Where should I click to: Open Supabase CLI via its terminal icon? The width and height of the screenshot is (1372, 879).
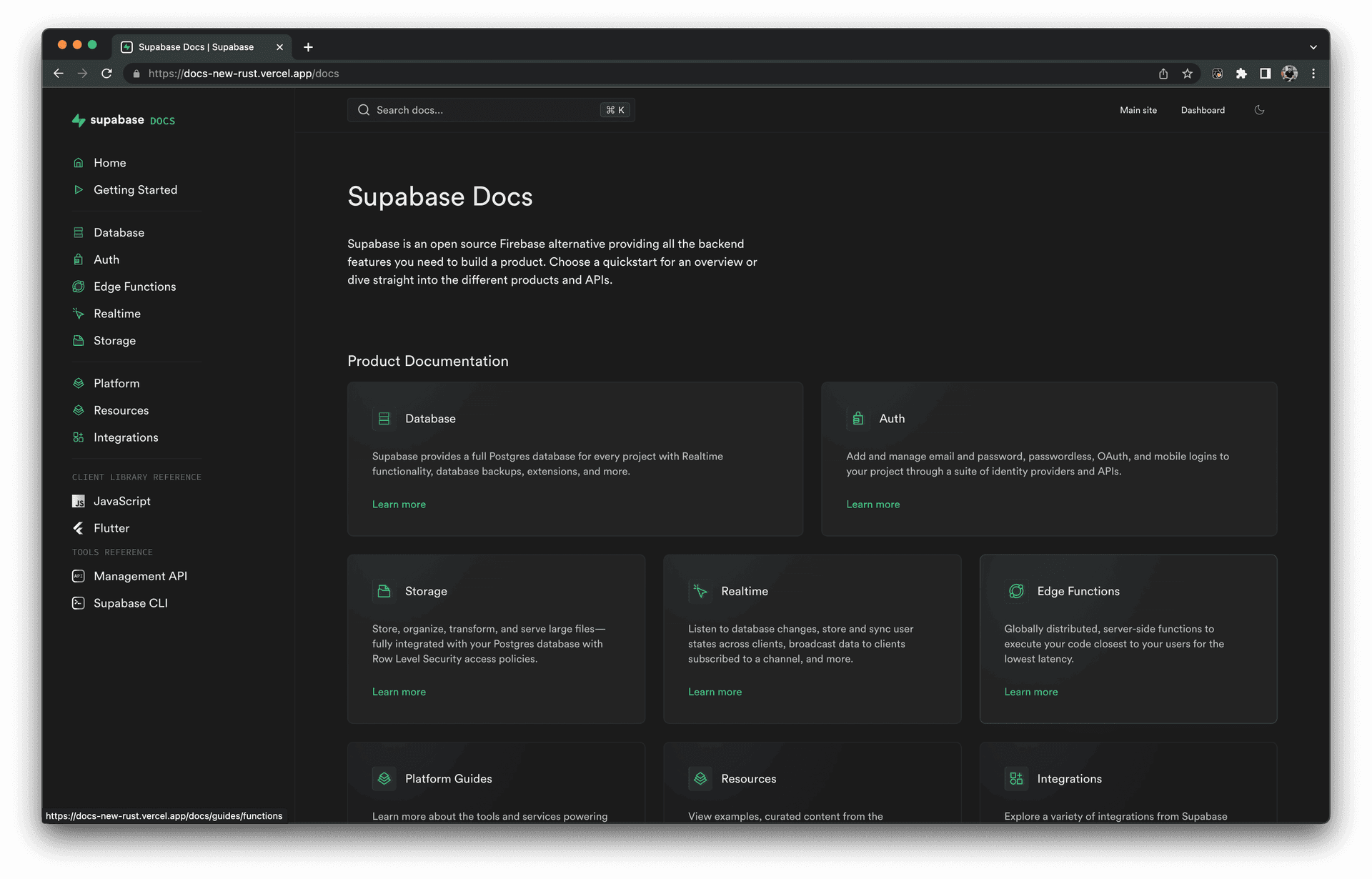pyautogui.click(x=77, y=603)
